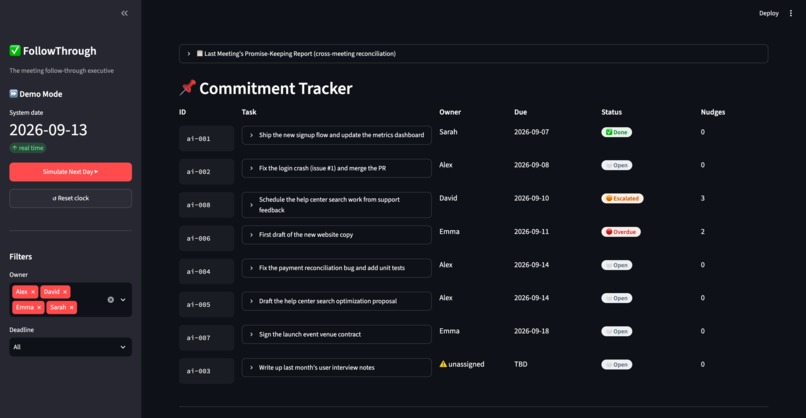Image resolution: width=806 pixels, height=418 pixels.
Task: Click the ai-005 ID cell
Action: point(206,304)
